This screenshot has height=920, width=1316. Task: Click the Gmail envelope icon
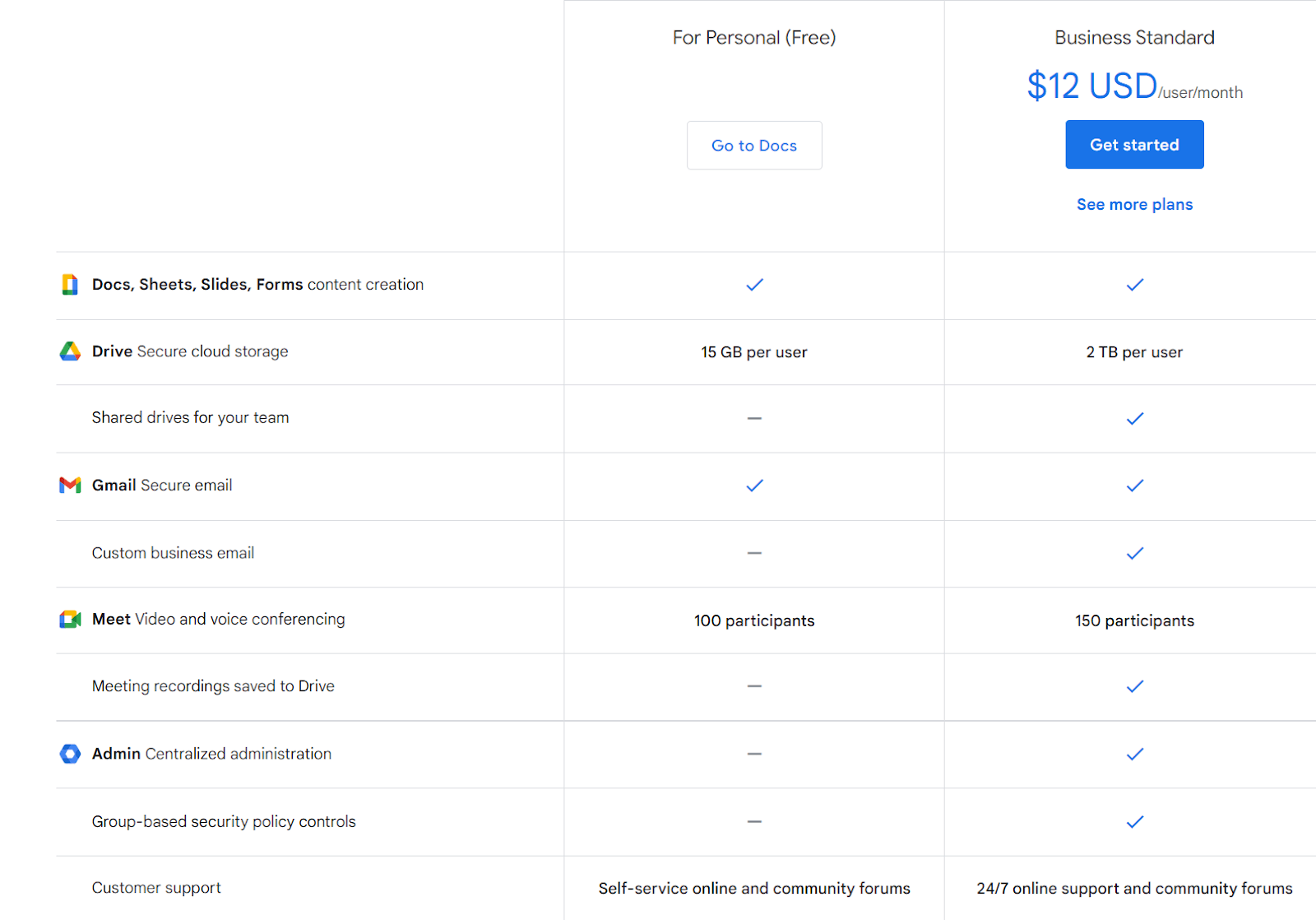tap(70, 486)
